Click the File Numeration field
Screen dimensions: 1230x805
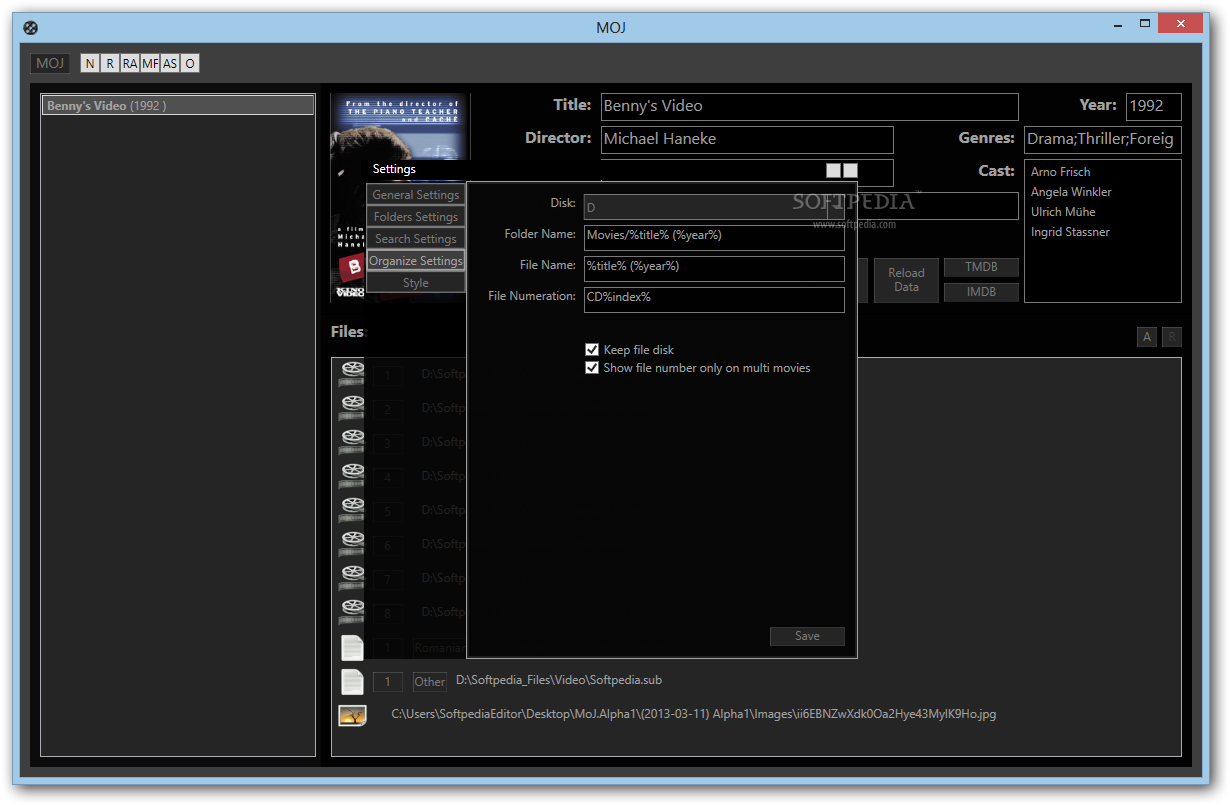714,299
